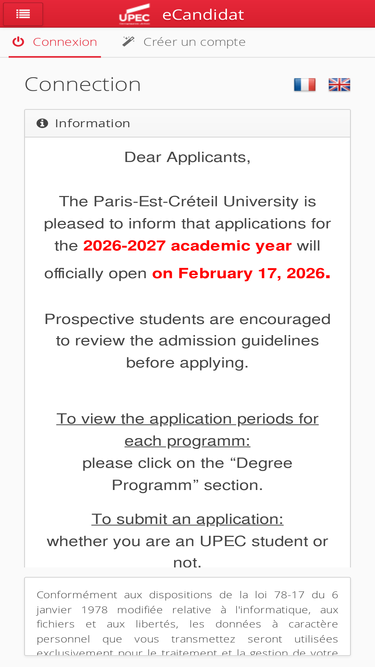Click the UPEC logo in header
Screen dimensions: 375x667
point(134,14)
